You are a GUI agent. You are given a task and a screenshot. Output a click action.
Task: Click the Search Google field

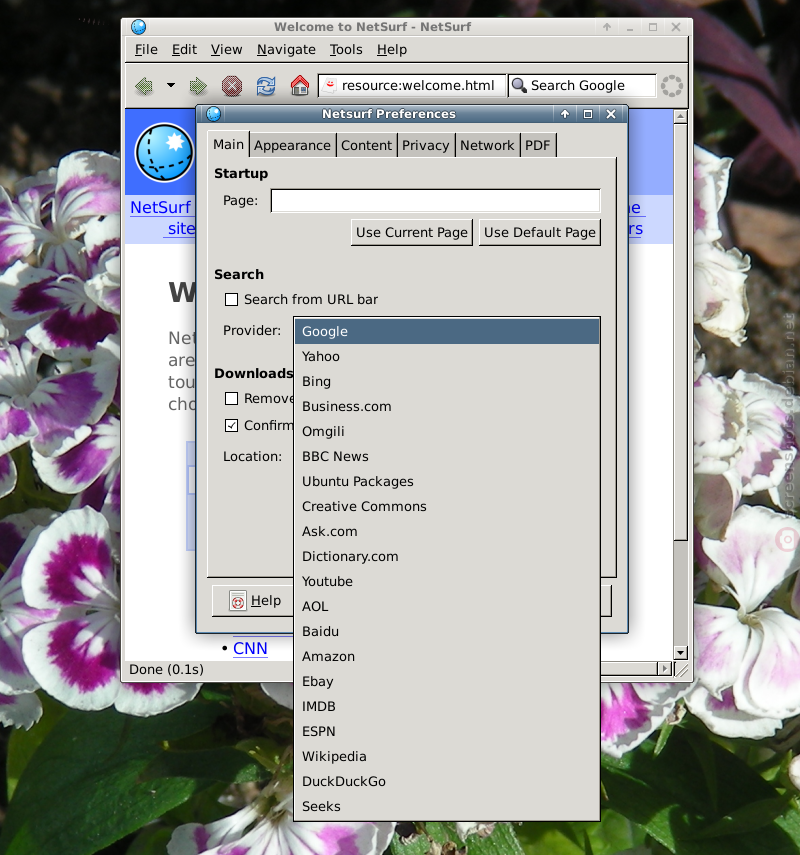click(582, 86)
